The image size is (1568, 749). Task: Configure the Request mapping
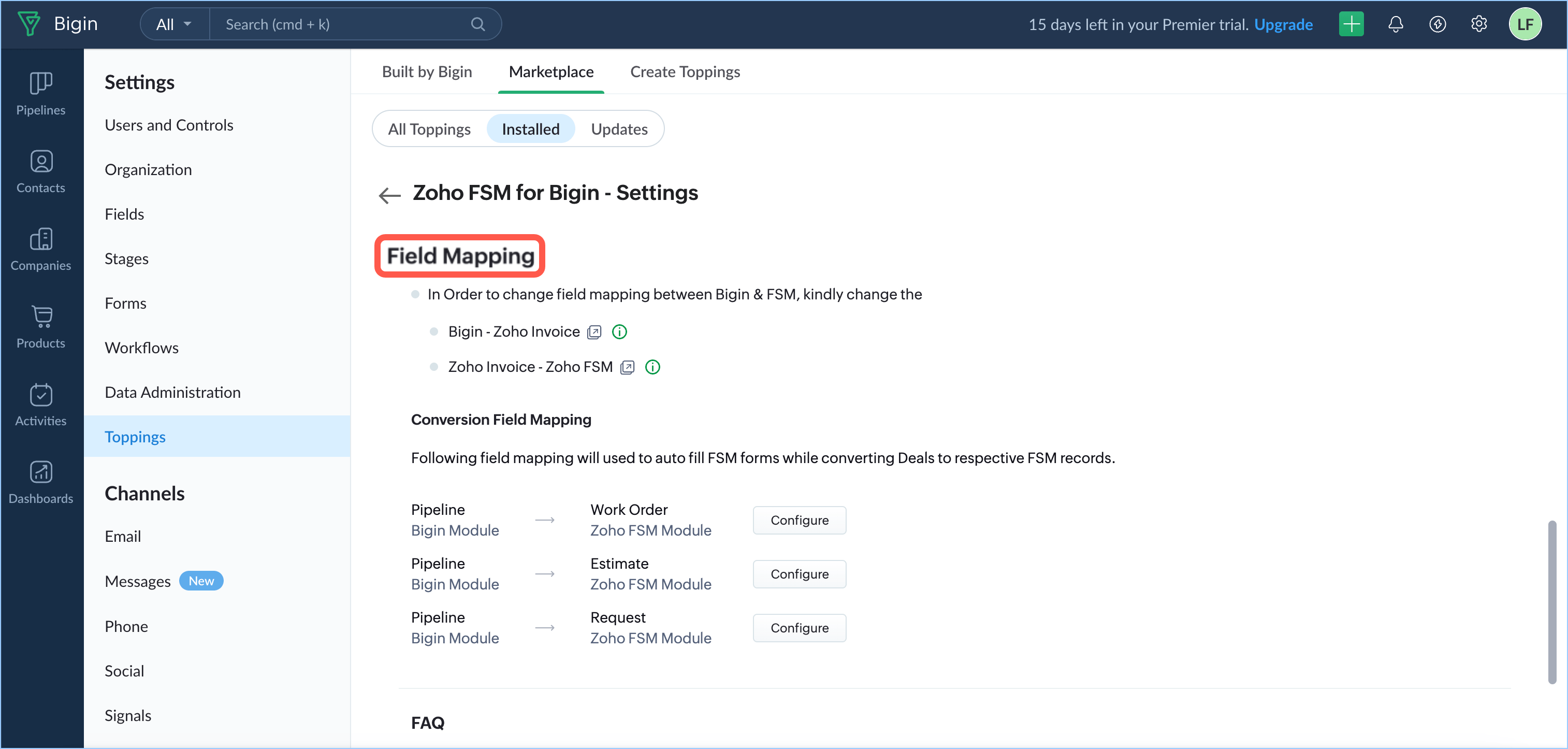[799, 628]
